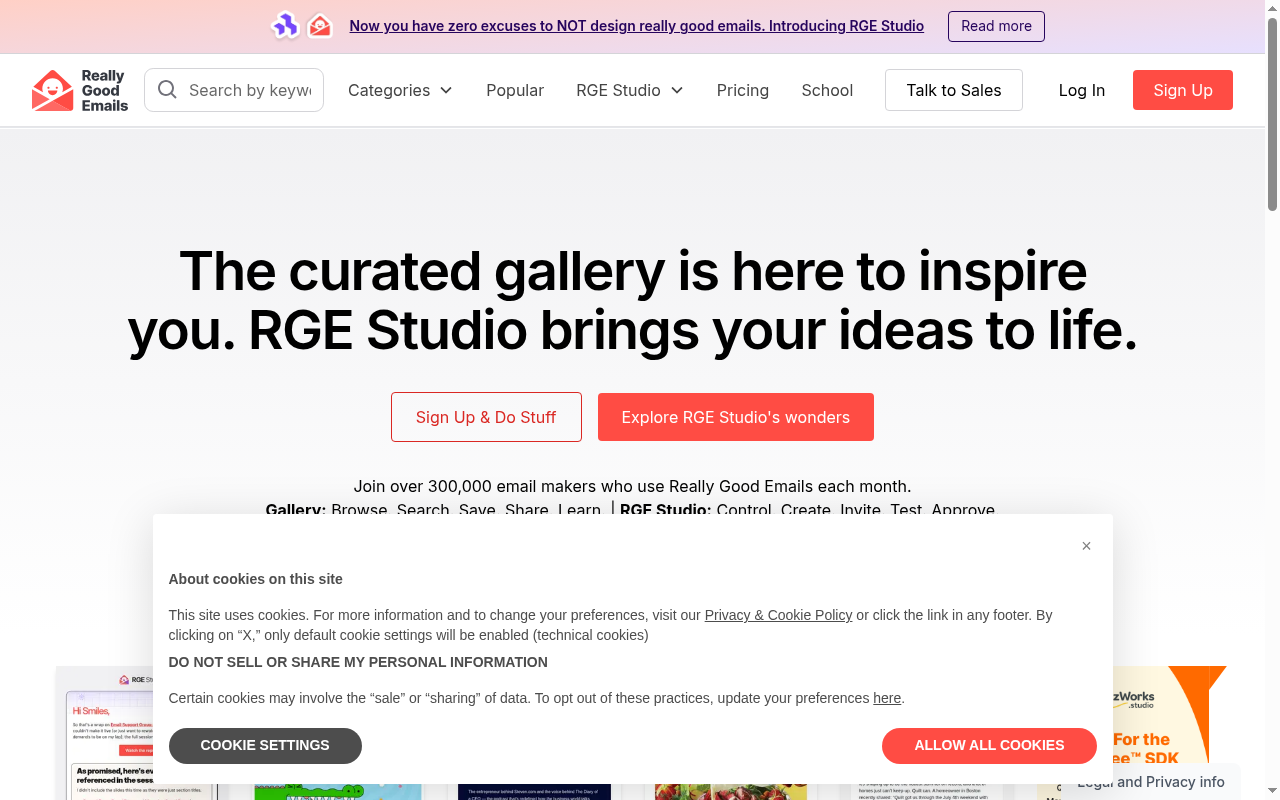Expand the Categories dropdown
1280x800 pixels.
pos(400,90)
